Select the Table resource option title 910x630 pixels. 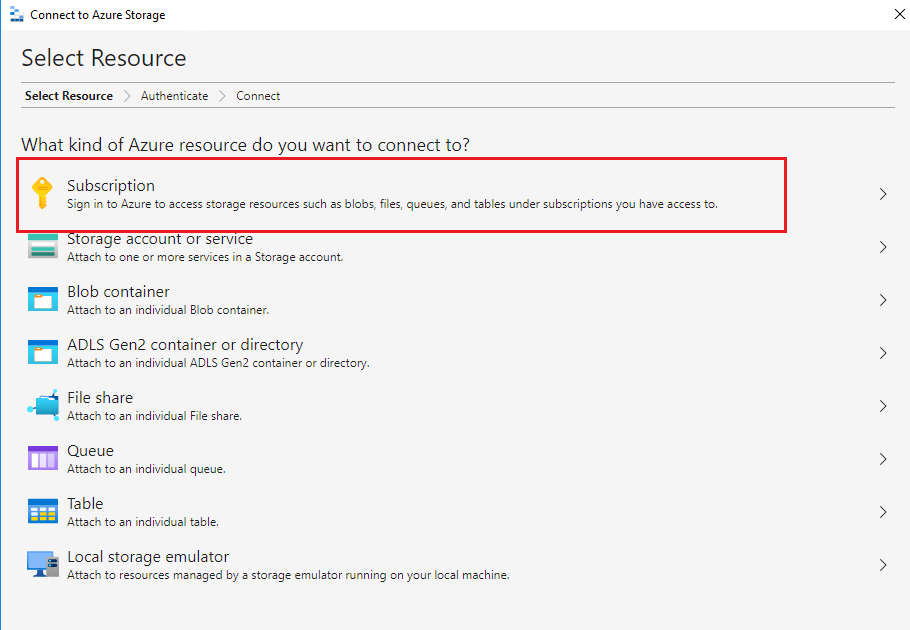pyautogui.click(x=85, y=504)
